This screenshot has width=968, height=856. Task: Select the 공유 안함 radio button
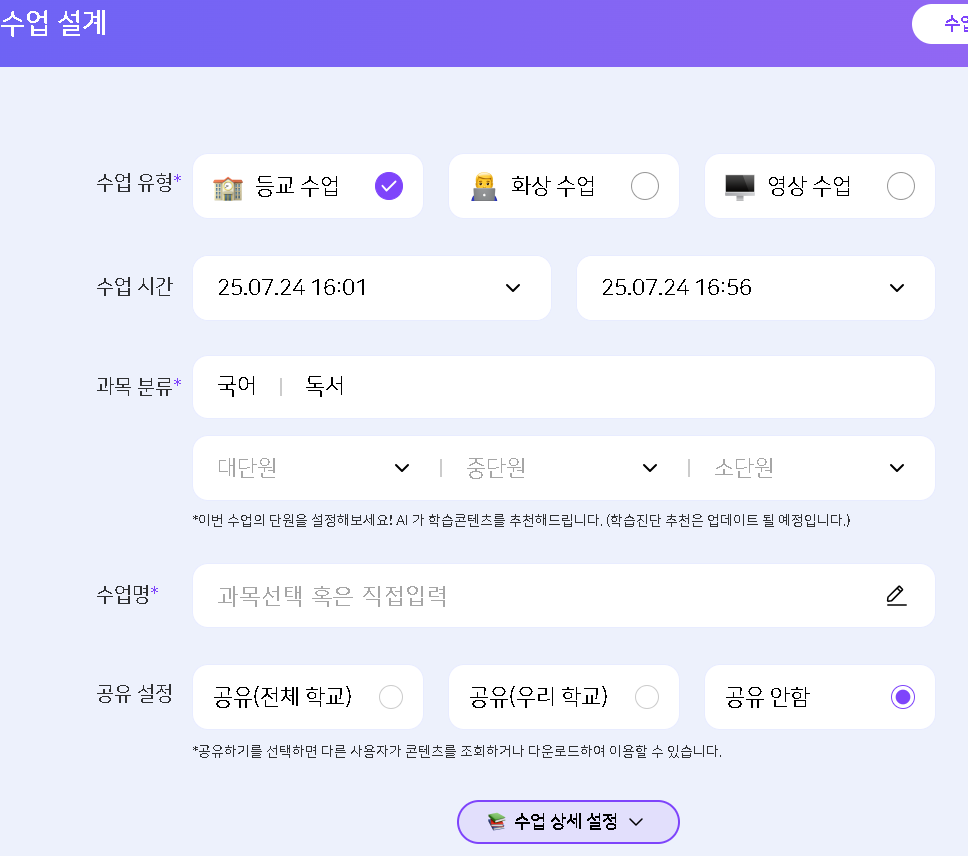[903, 697]
